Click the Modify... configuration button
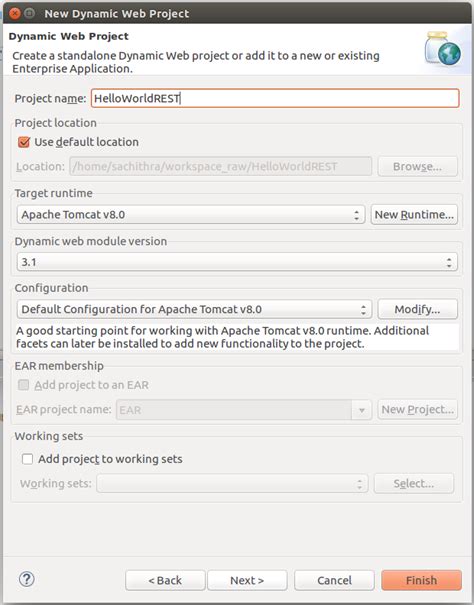 pos(418,309)
